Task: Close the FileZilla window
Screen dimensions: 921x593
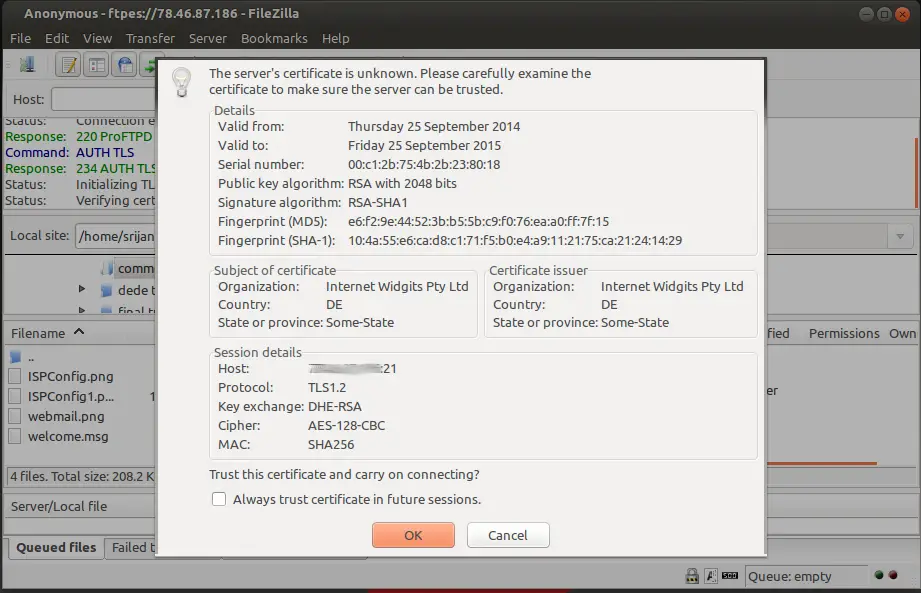Action: coord(902,14)
